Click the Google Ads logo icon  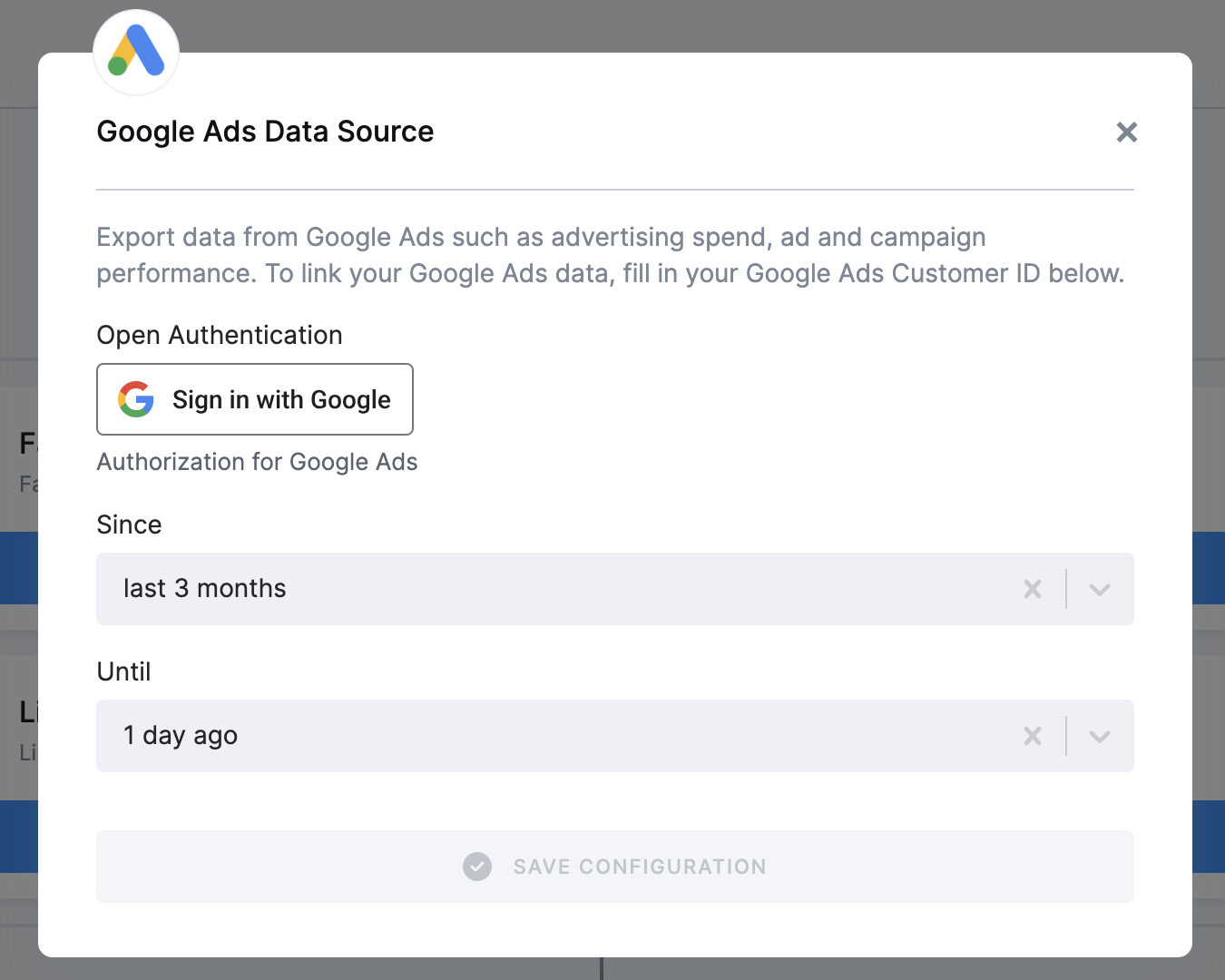[135, 52]
